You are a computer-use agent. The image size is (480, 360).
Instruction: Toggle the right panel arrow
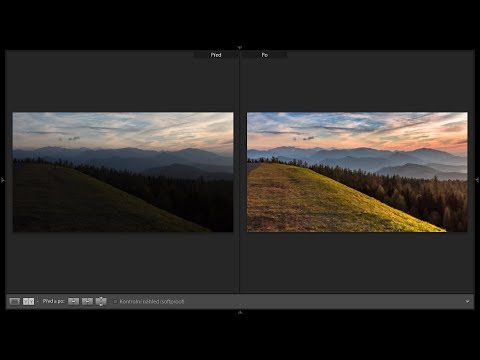click(x=477, y=180)
